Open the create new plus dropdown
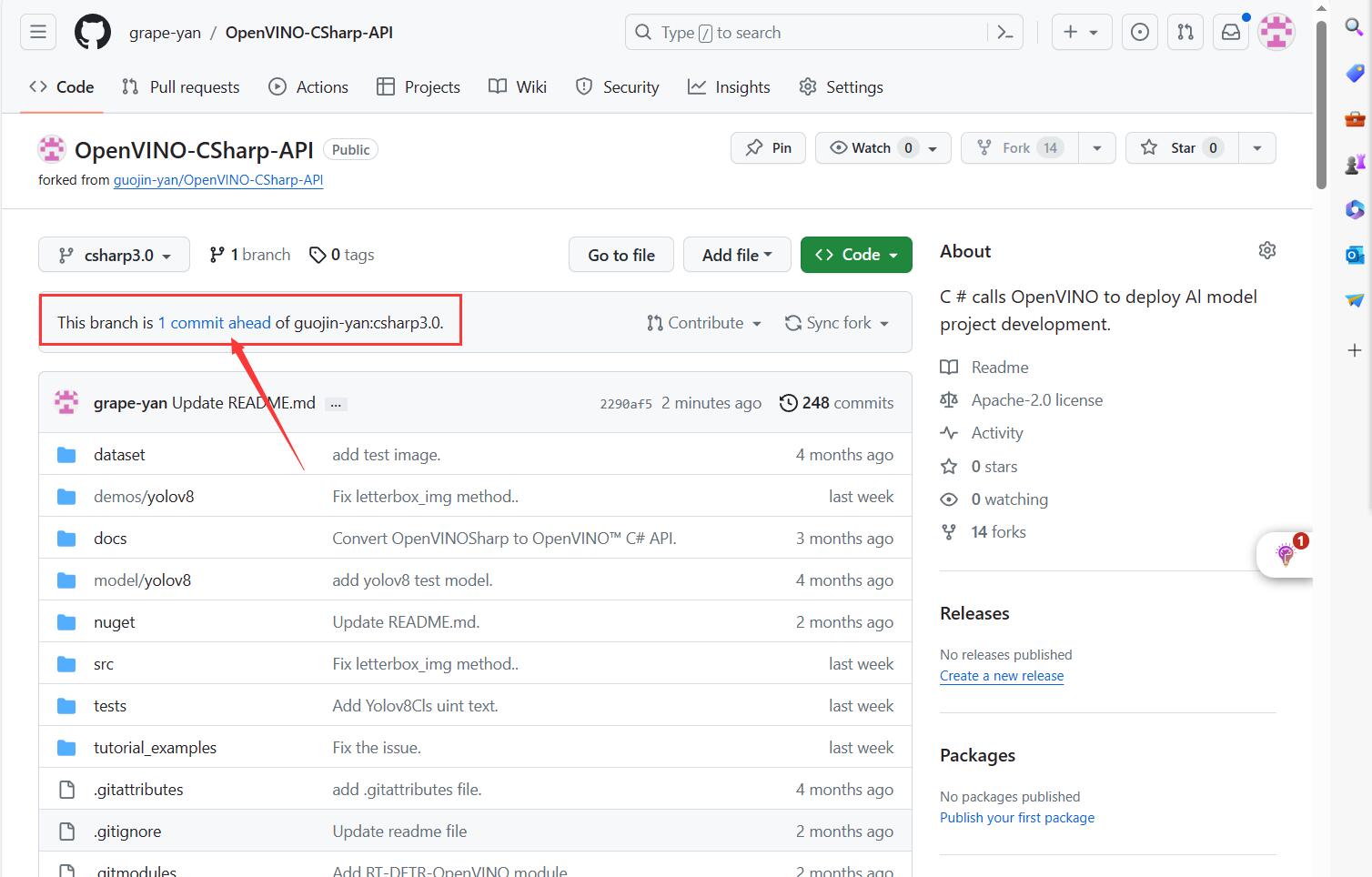The width and height of the screenshot is (1372, 877). (1081, 33)
